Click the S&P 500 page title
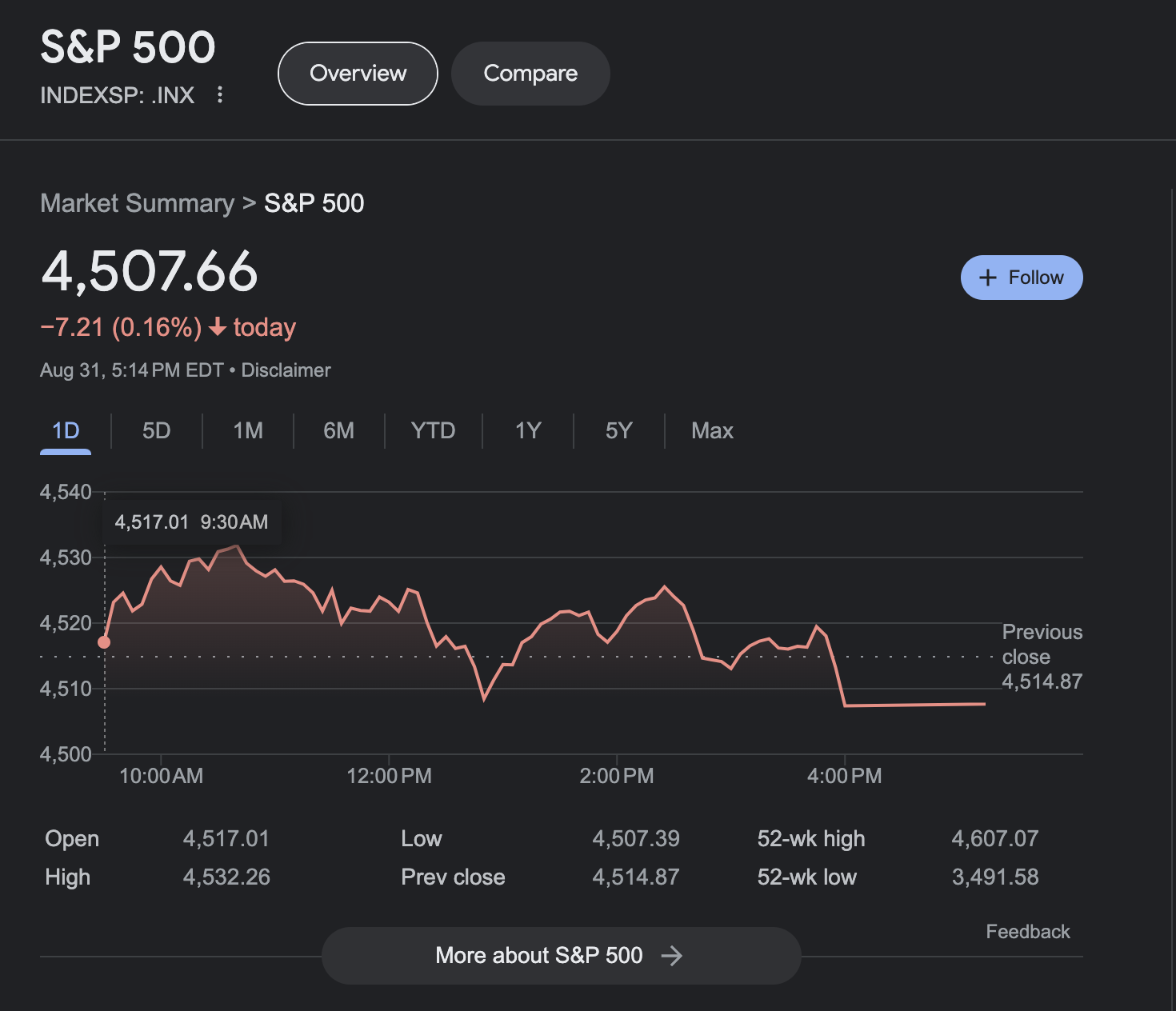Image resolution: width=1176 pixels, height=1011 pixels. [x=128, y=47]
